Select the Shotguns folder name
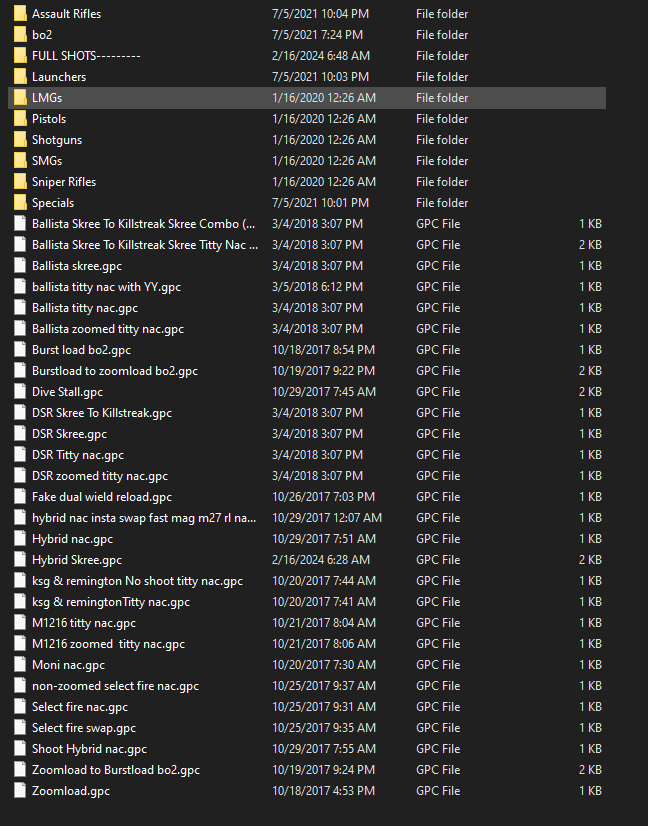 57,140
